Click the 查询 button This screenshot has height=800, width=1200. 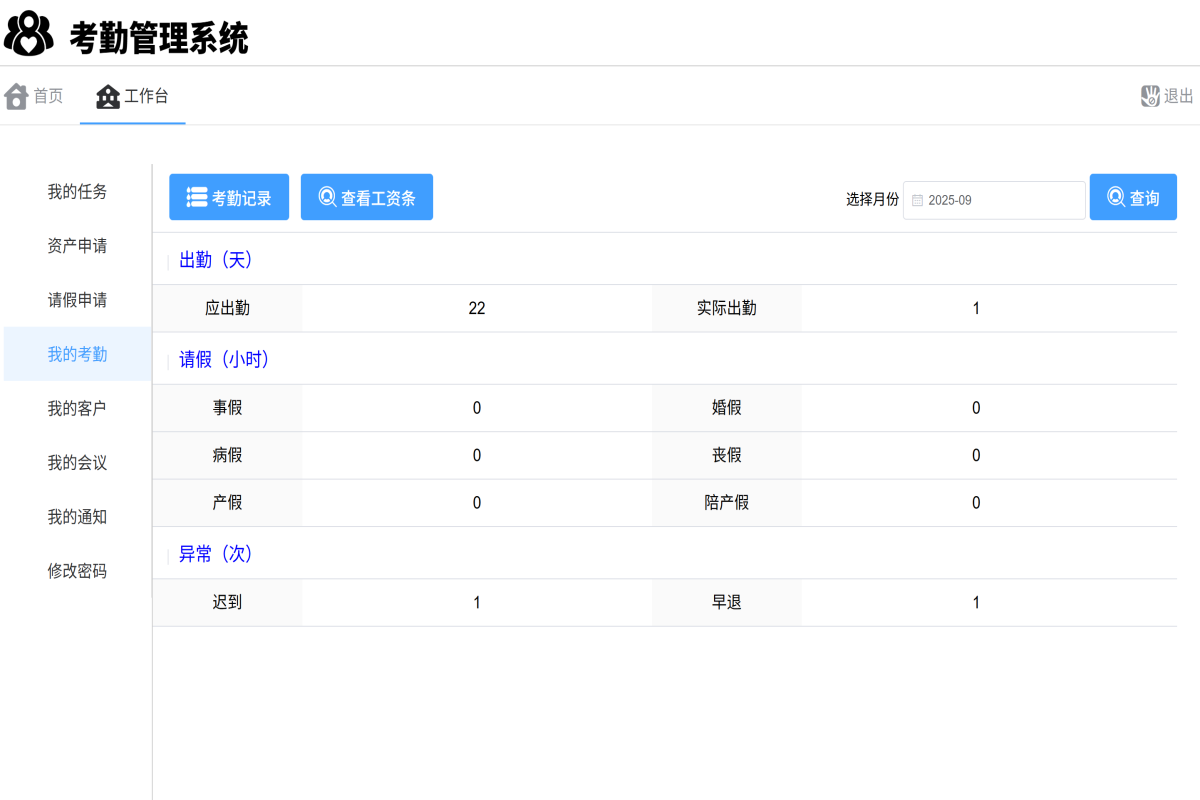pyautogui.click(x=1133, y=196)
